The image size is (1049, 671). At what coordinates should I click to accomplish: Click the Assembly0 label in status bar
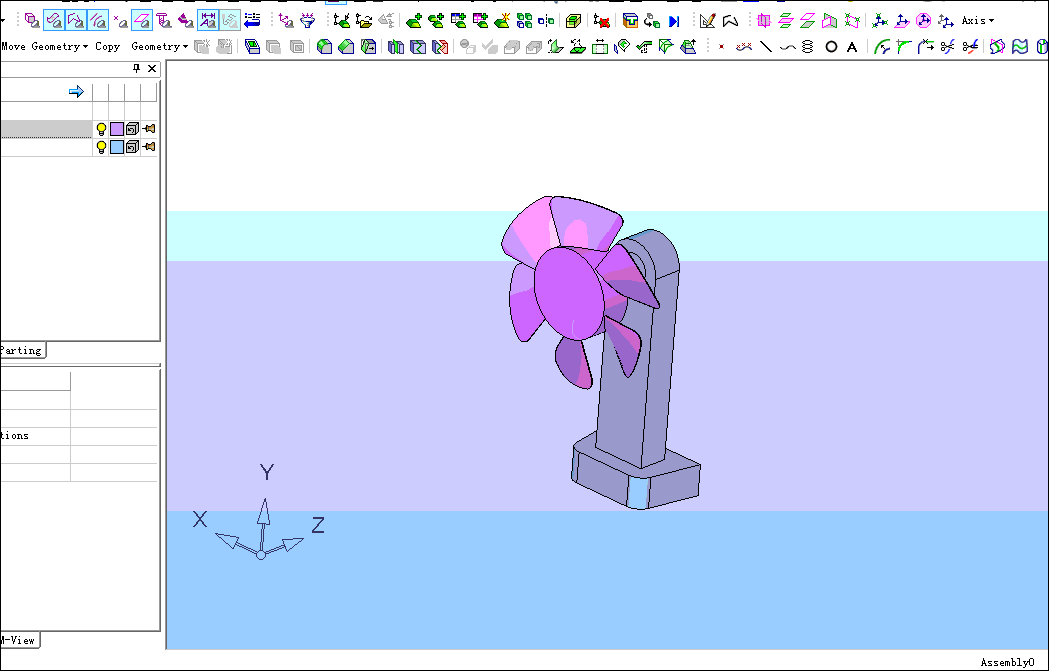pos(1007,662)
